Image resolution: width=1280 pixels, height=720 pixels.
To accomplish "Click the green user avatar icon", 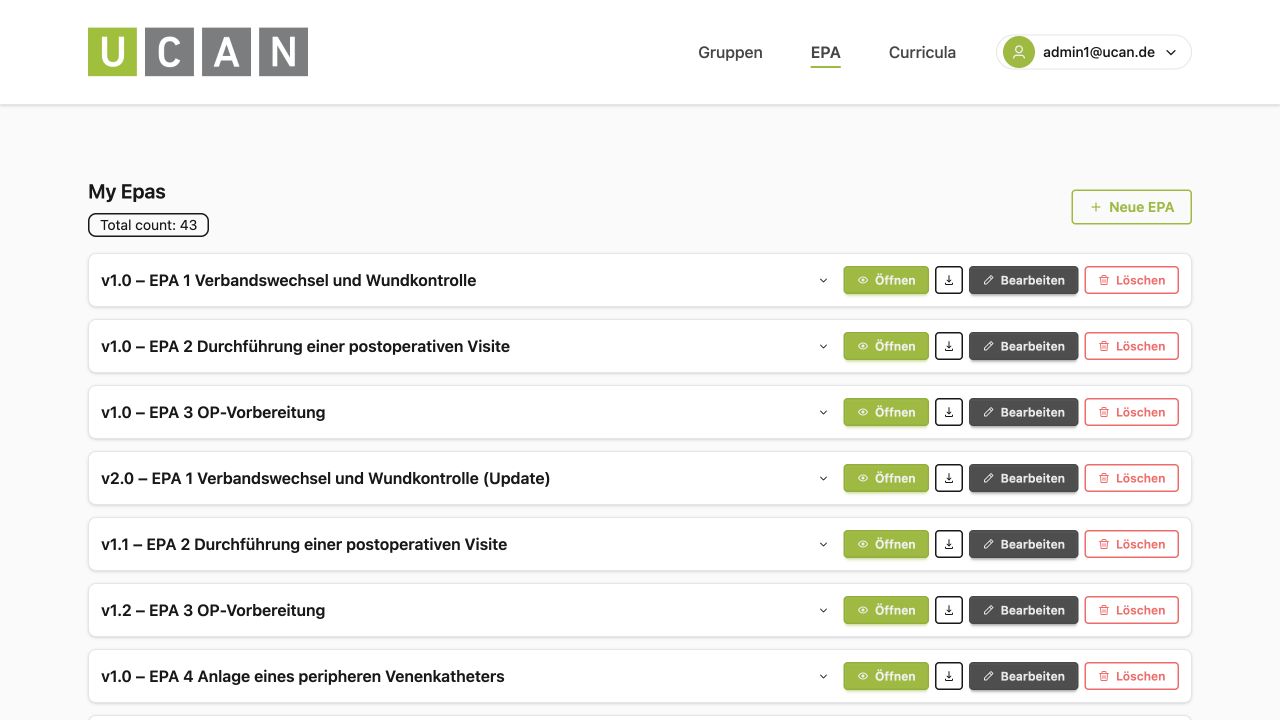I will tap(1019, 52).
